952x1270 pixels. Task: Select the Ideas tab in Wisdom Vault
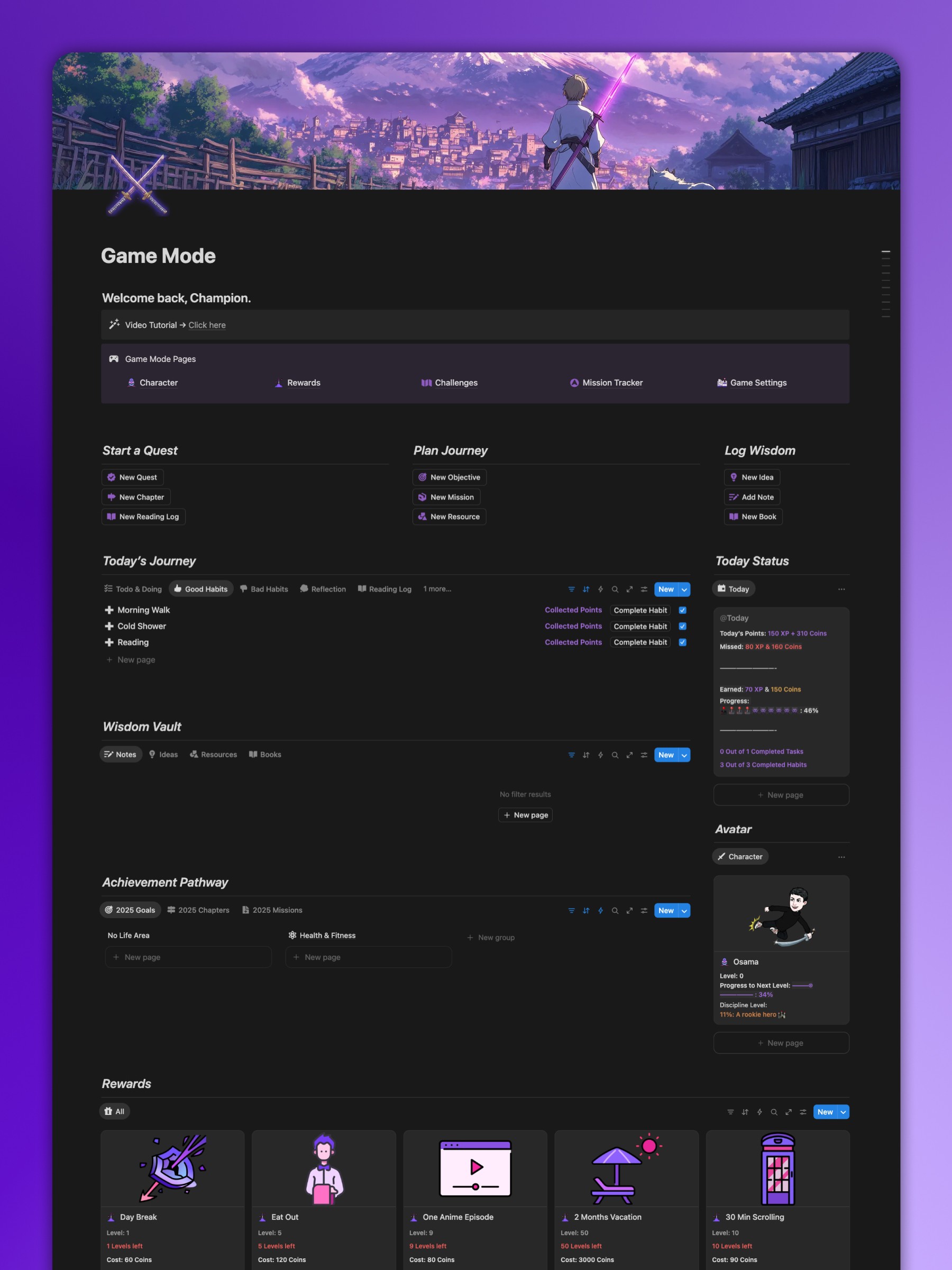pos(163,755)
